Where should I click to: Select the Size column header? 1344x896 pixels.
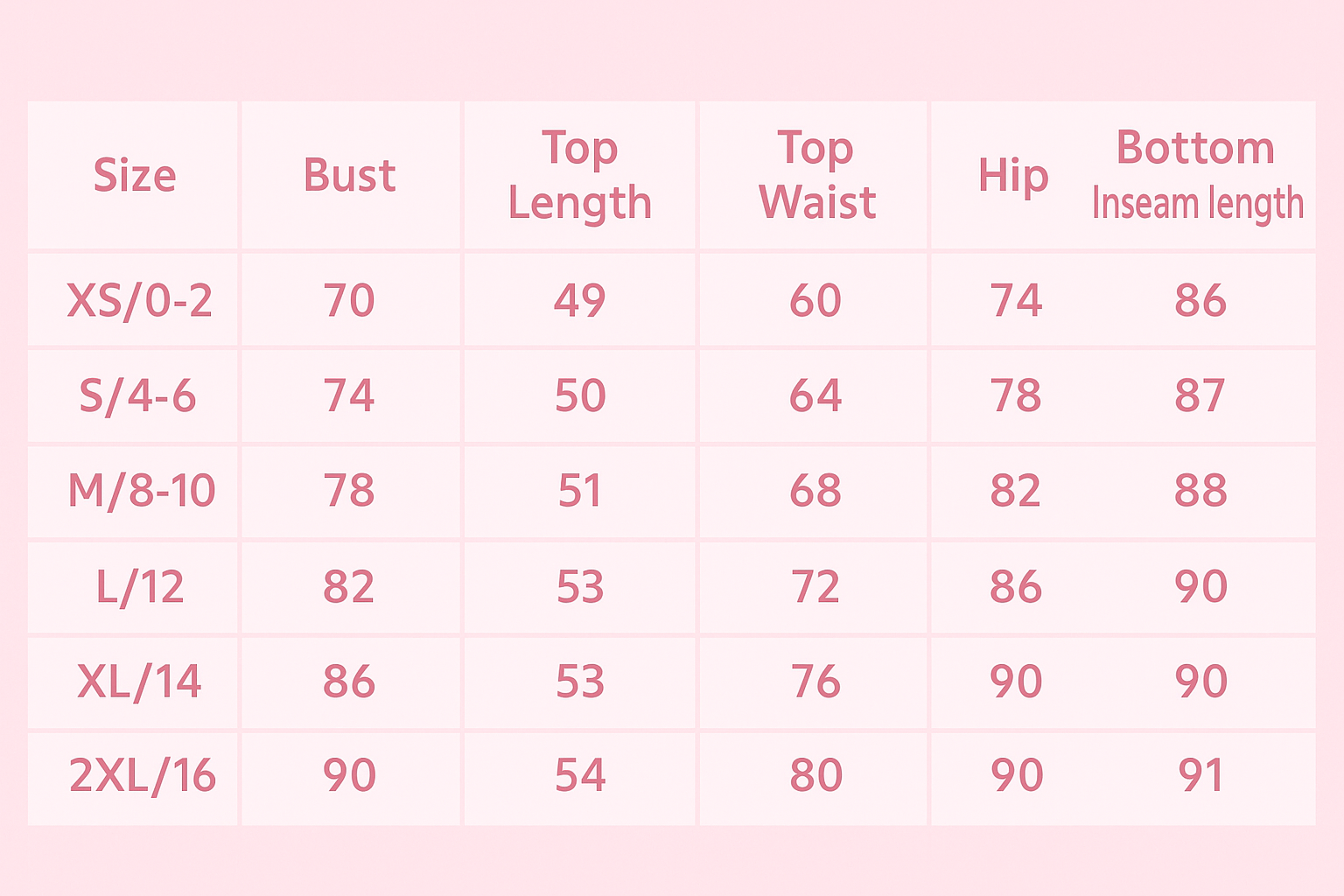[x=135, y=176]
